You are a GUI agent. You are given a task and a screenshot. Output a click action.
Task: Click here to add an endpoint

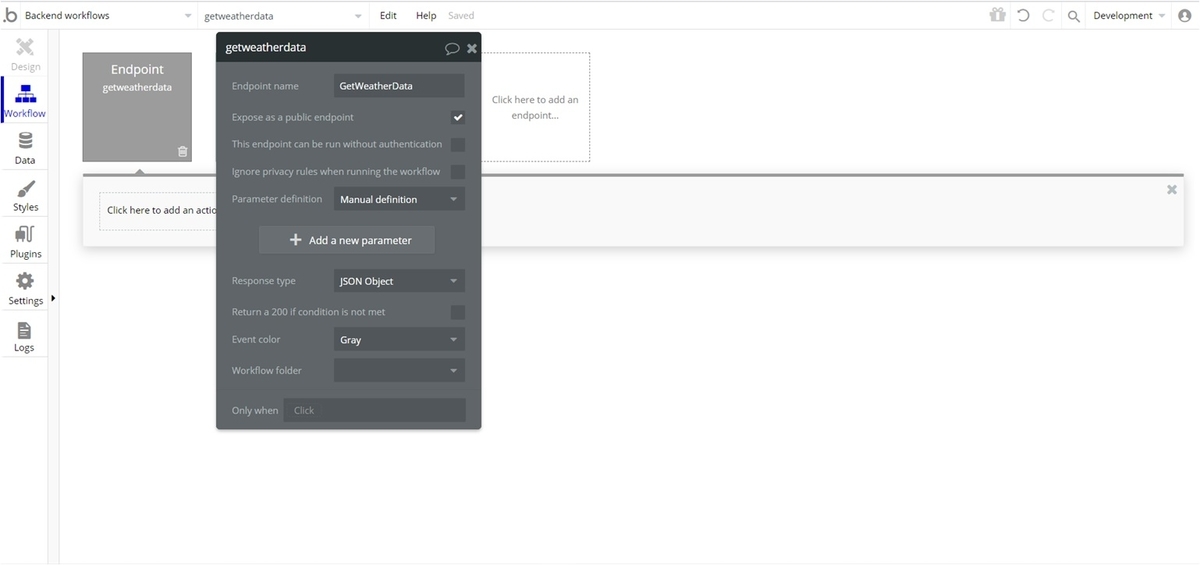[535, 107]
